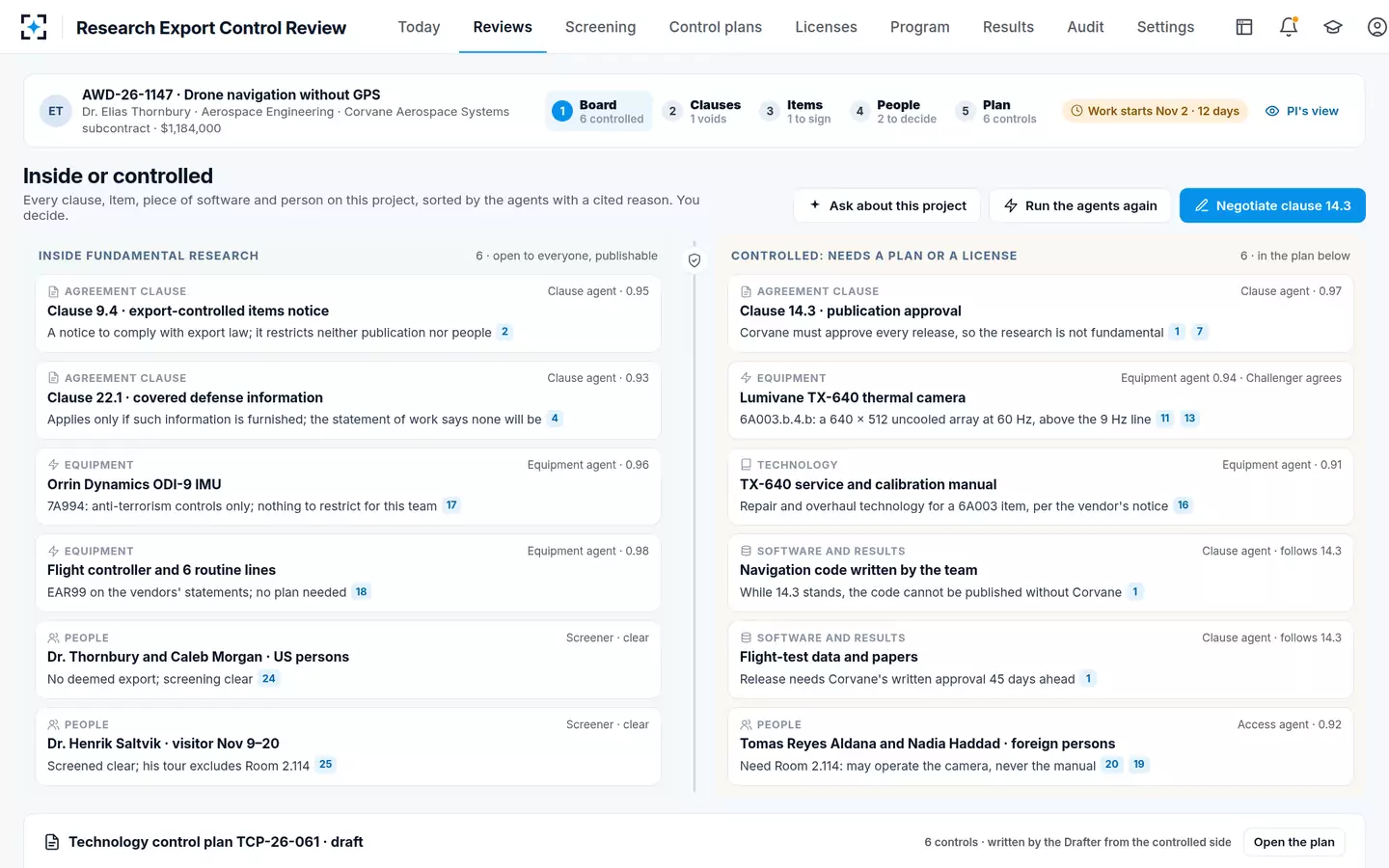Select step 5 Plan

997,111
